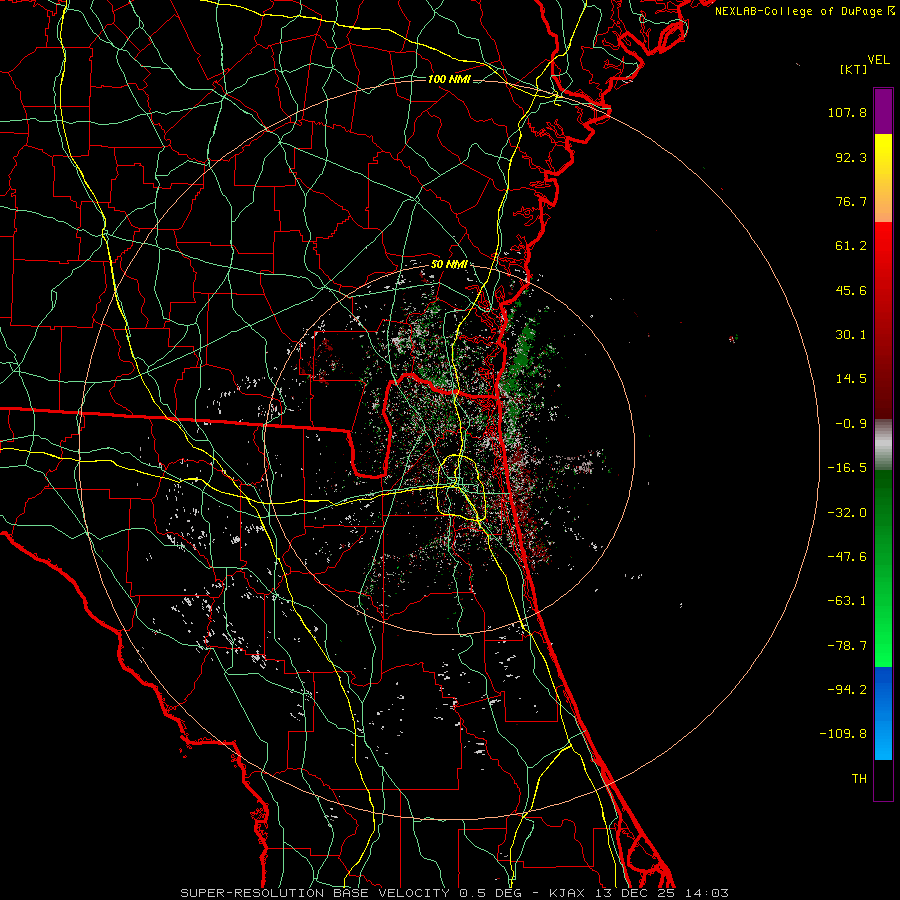Select the -47.6 velocity scale value
This screenshot has width=900, height=900.
847,557
